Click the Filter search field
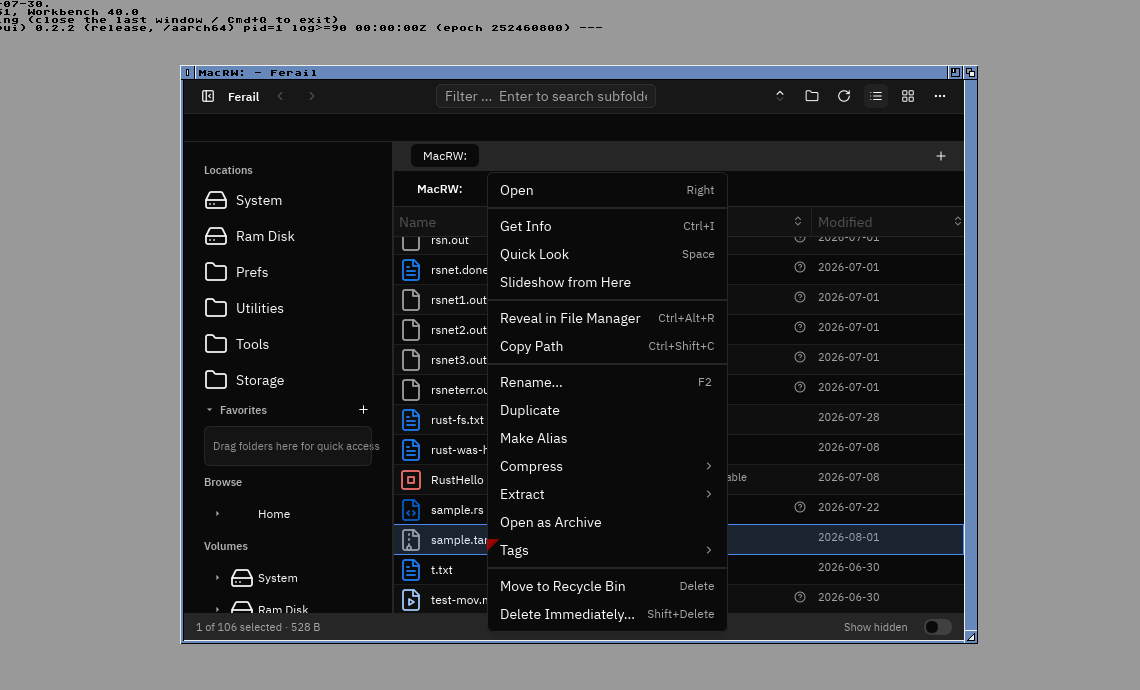The width and height of the screenshot is (1140, 690). coord(546,96)
